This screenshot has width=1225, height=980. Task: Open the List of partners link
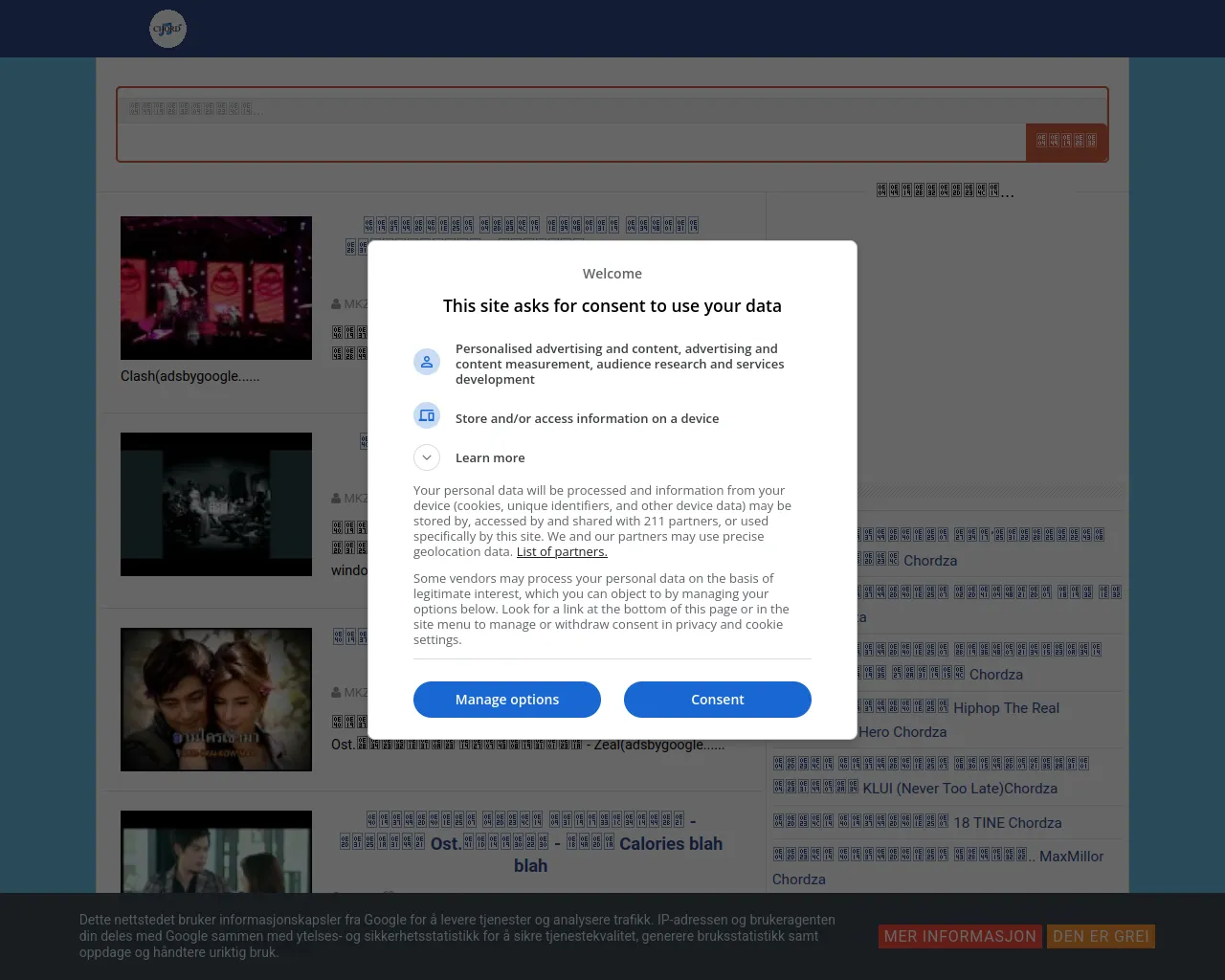click(562, 551)
